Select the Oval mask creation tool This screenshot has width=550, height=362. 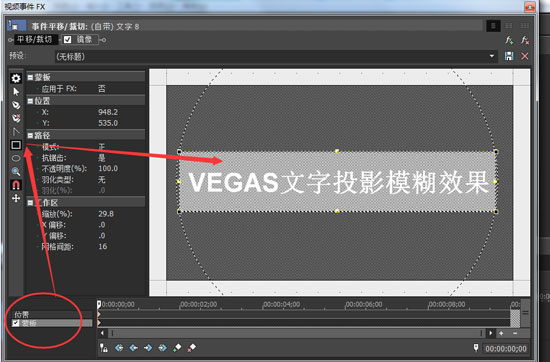click(x=16, y=158)
